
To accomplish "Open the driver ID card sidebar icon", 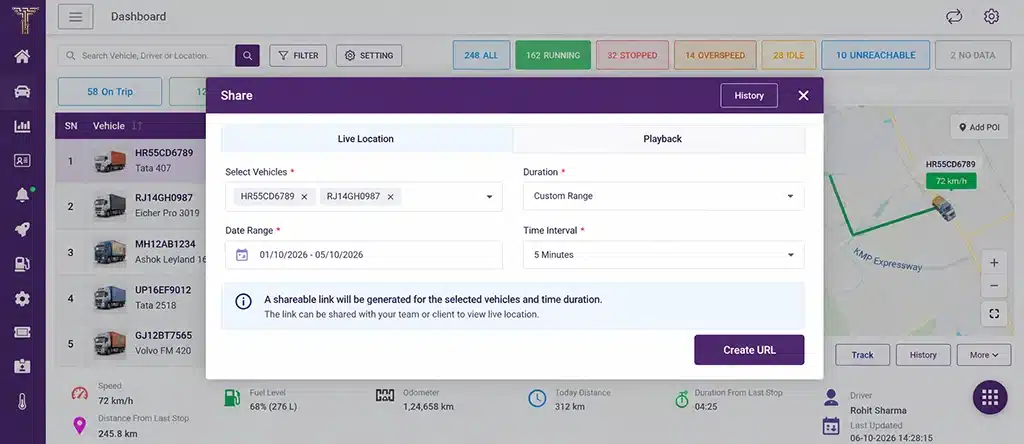I will pyautogui.click(x=22, y=160).
